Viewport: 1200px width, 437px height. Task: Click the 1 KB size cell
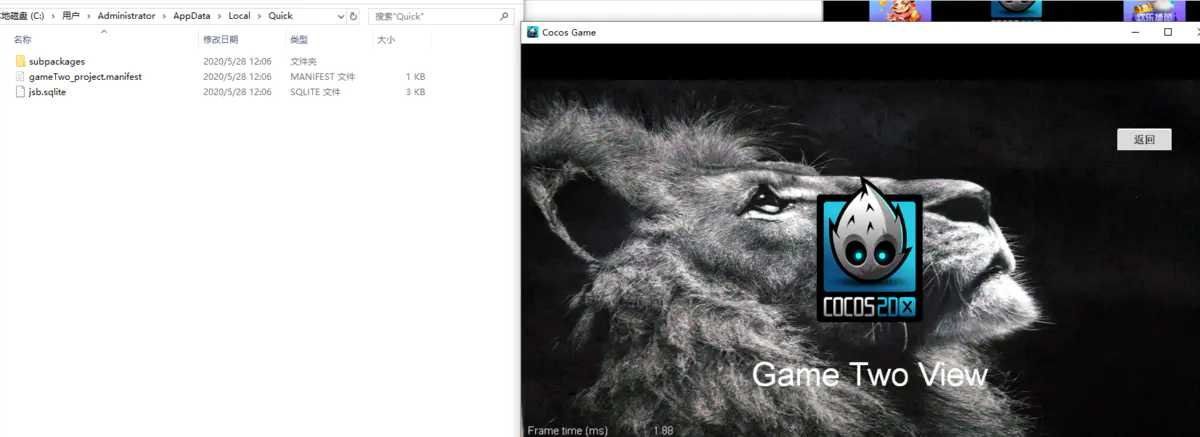click(x=415, y=76)
